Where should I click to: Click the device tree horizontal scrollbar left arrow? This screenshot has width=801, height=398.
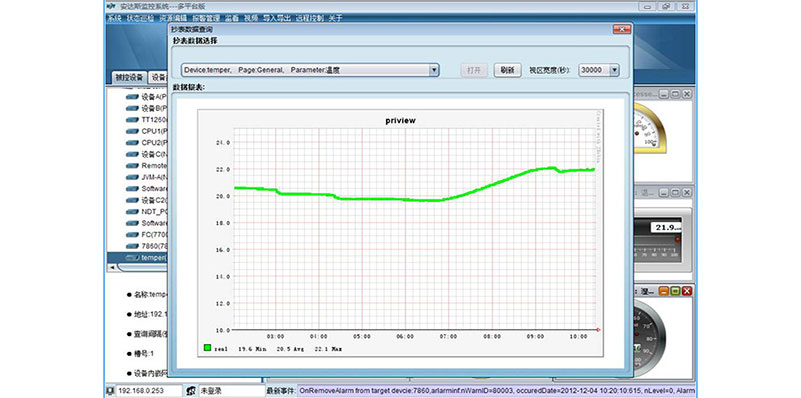tap(111, 268)
